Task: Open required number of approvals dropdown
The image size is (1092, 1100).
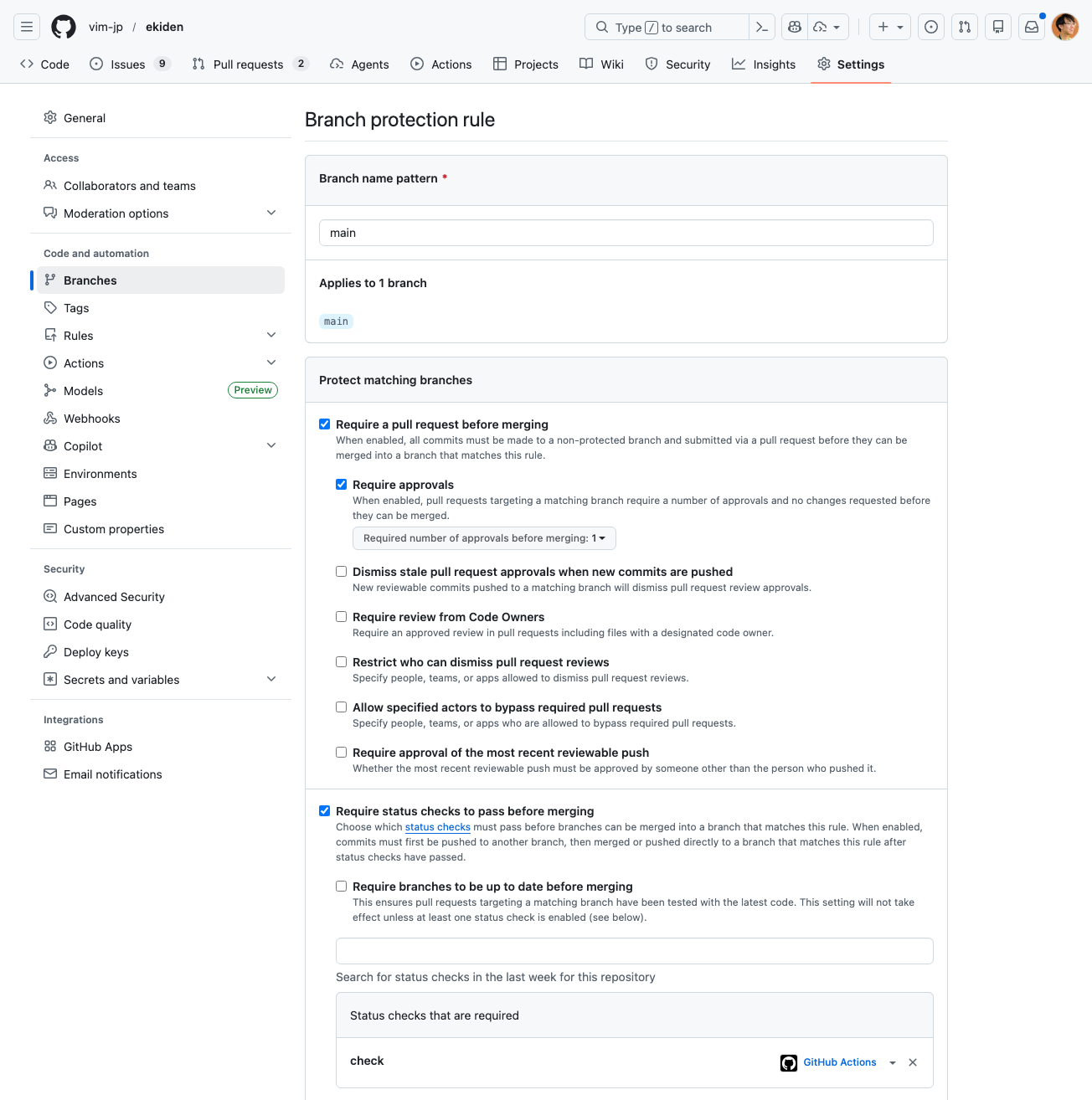Action: click(x=484, y=538)
